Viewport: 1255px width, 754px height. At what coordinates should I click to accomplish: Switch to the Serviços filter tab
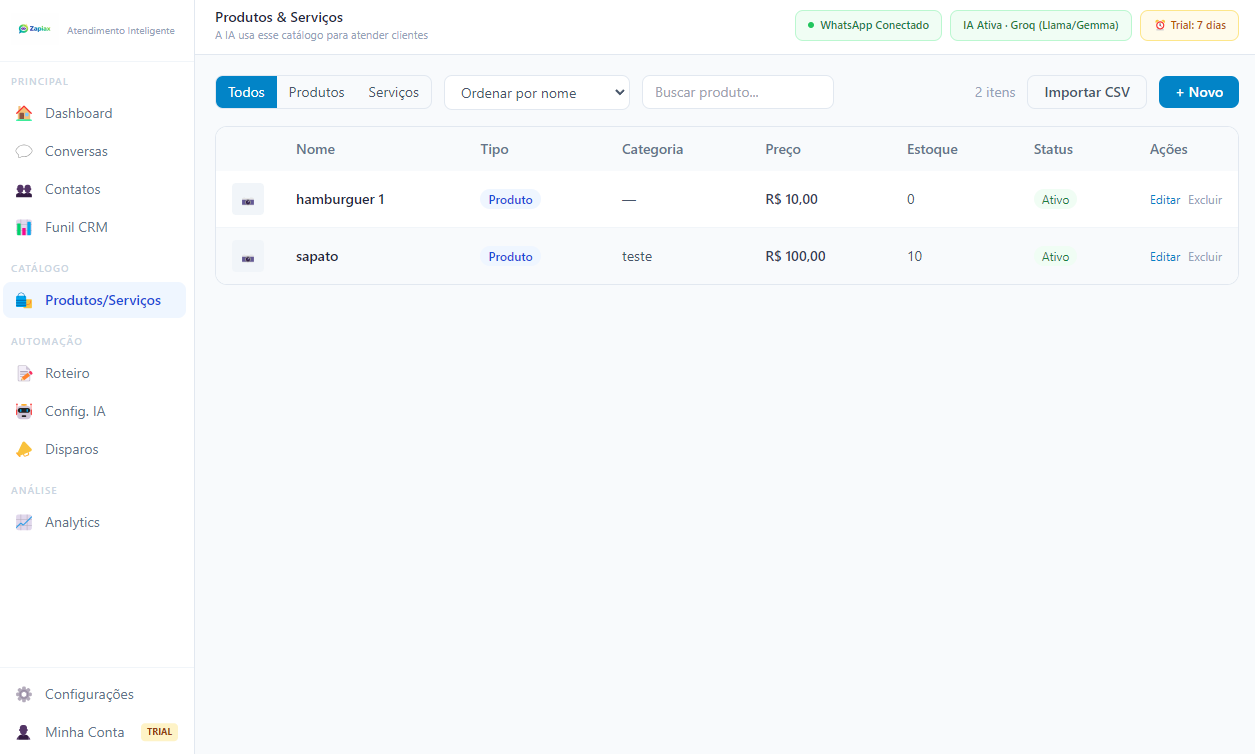[393, 92]
